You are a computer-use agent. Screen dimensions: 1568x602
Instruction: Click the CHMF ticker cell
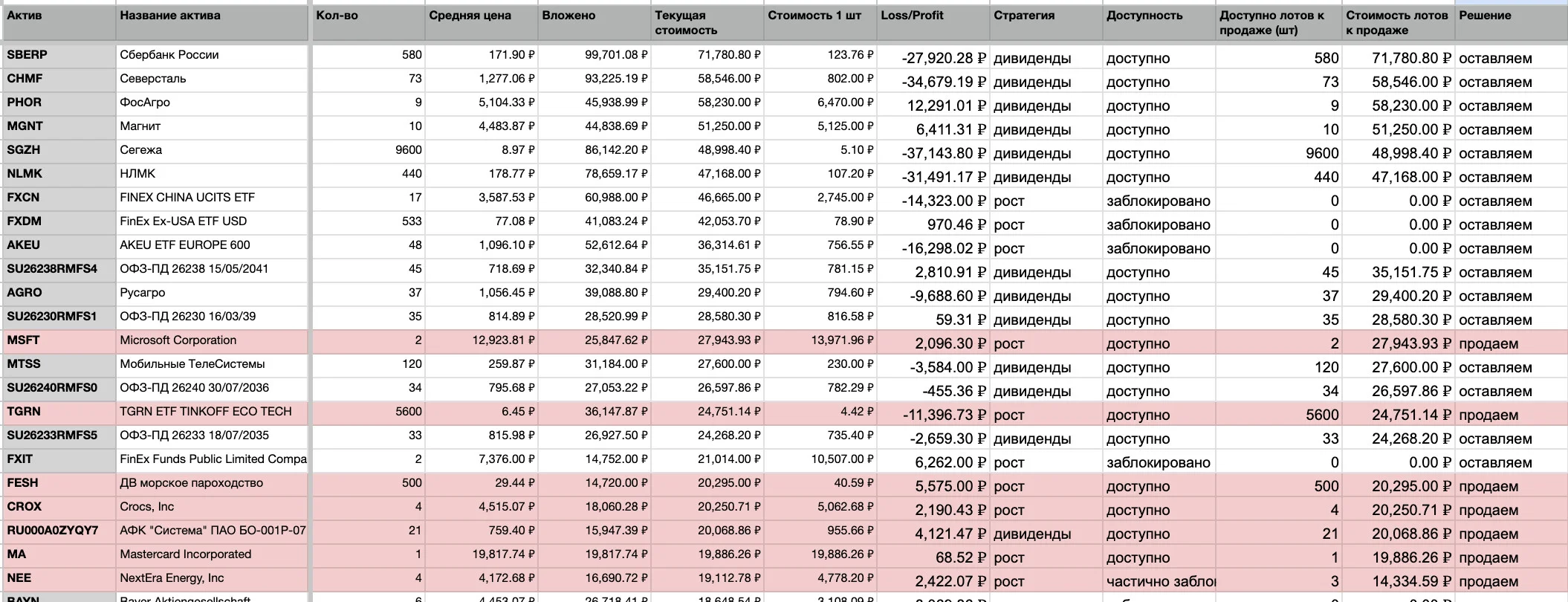coord(59,80)
